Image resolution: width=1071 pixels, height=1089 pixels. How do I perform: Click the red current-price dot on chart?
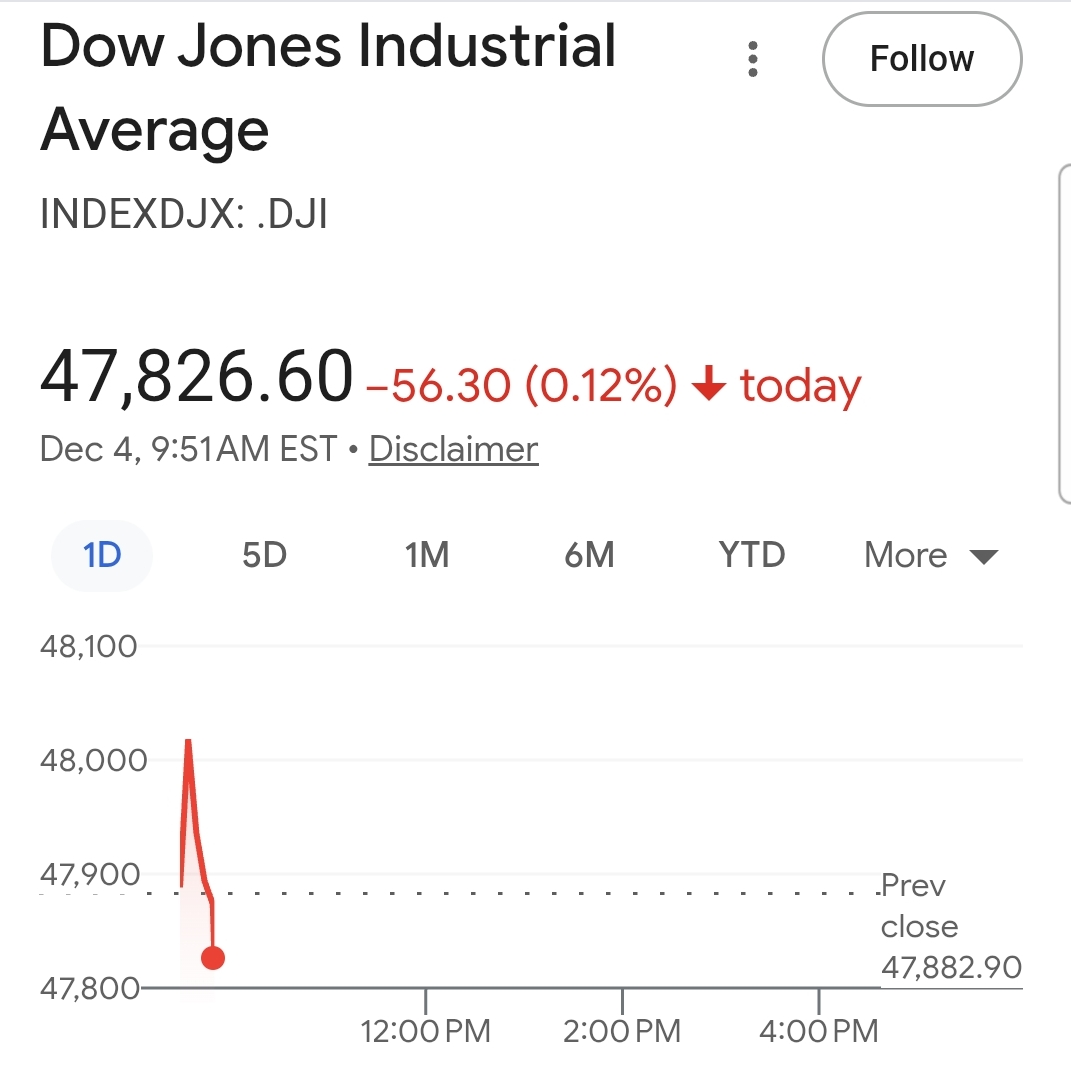click(x=212, y=957)
